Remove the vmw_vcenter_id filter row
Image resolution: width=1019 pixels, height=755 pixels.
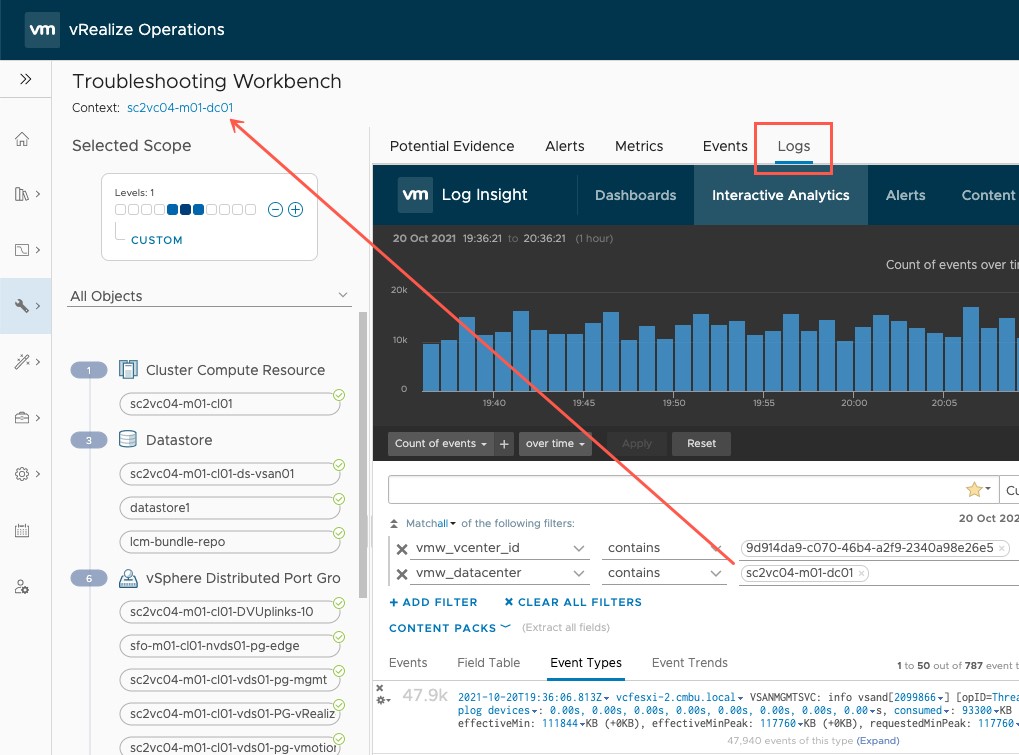tap(402, 549)
